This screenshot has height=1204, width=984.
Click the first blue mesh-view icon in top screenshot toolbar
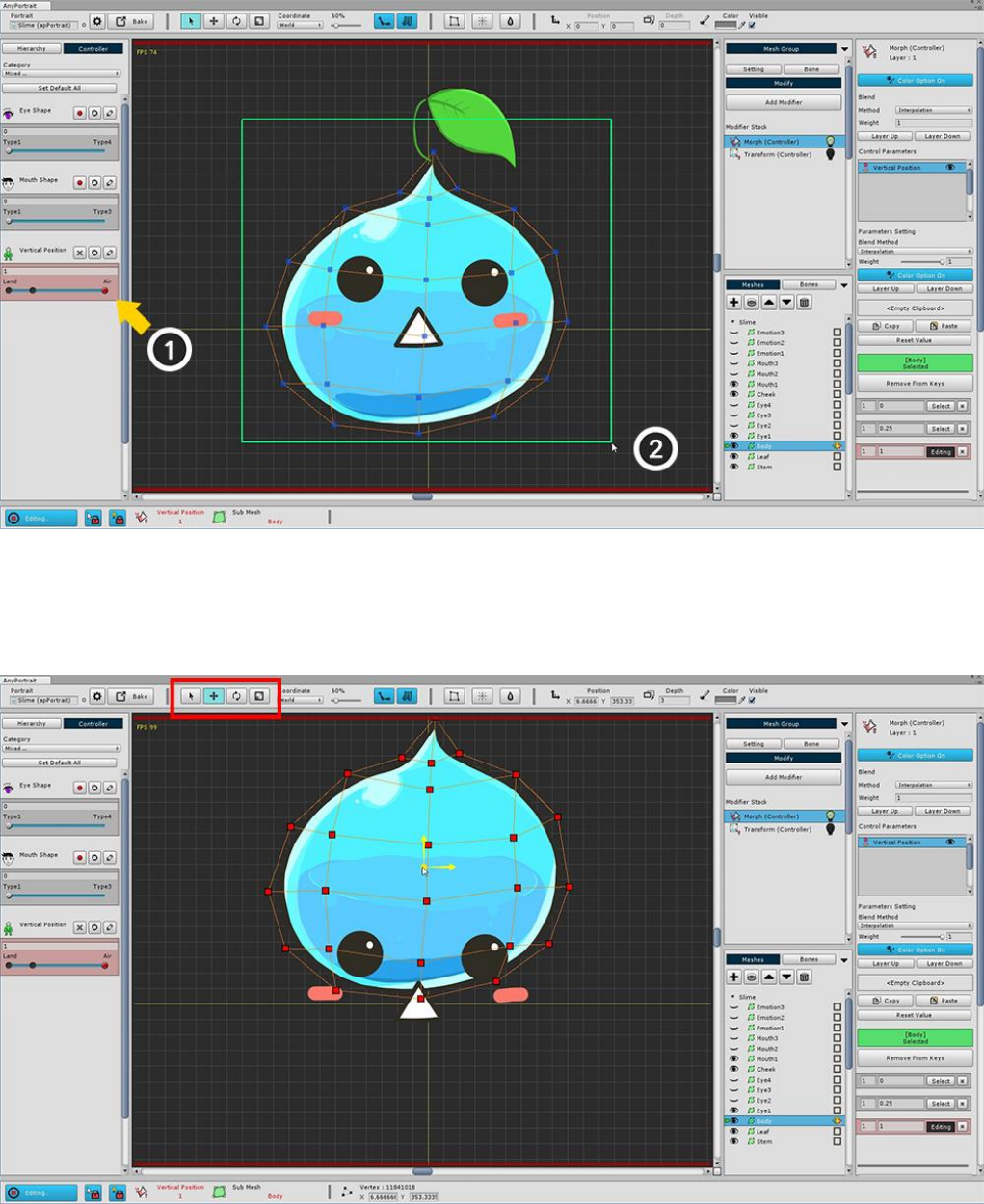(385, 21)
